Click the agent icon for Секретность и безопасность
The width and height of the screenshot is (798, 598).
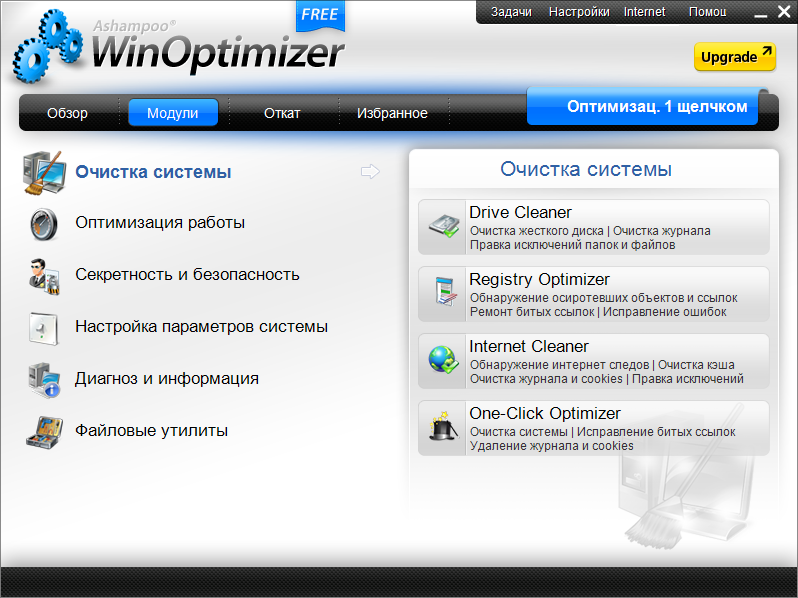coord(44,276)
